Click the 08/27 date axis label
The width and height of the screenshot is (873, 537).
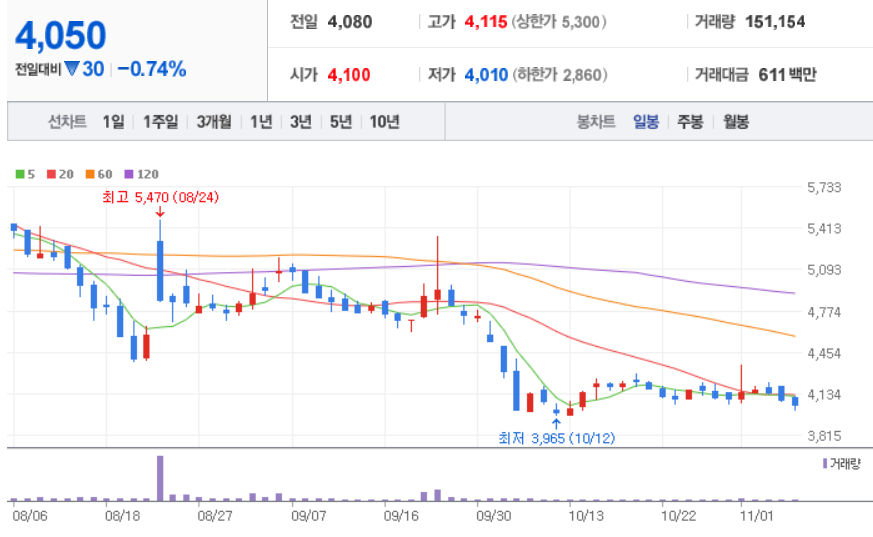pos(215,516)
